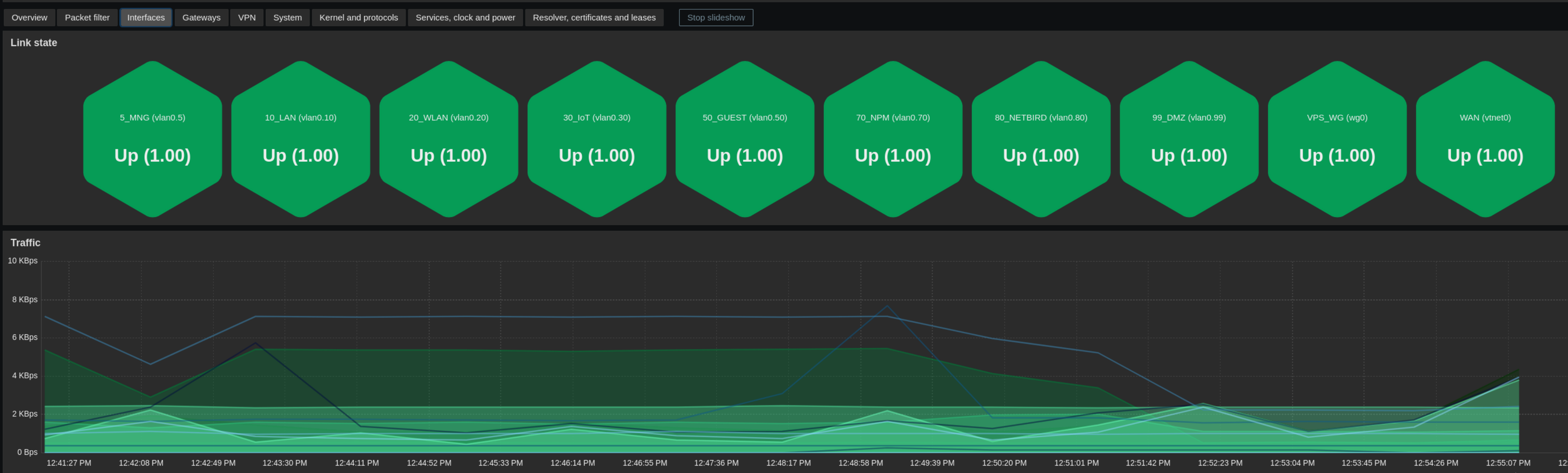Open Services, clock and power tab
Image resolution: width=1568 pixels, height=473 pixels.
pyautogui.click(x=465, y=18)
